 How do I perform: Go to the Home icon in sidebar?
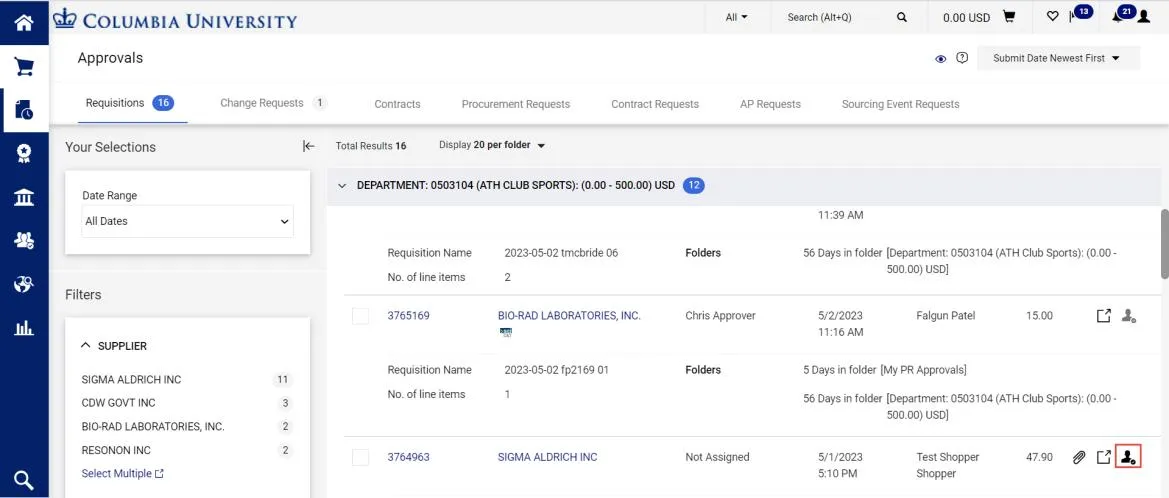[x=24, y=22]
